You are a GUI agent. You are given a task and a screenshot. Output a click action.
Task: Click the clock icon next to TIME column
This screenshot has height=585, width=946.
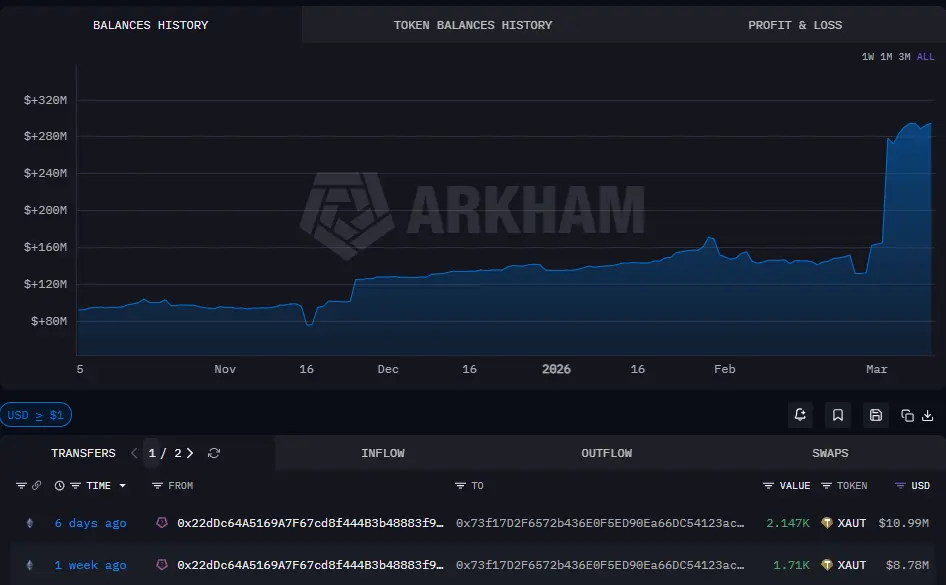pyautogui.click(x=59, y=485)
